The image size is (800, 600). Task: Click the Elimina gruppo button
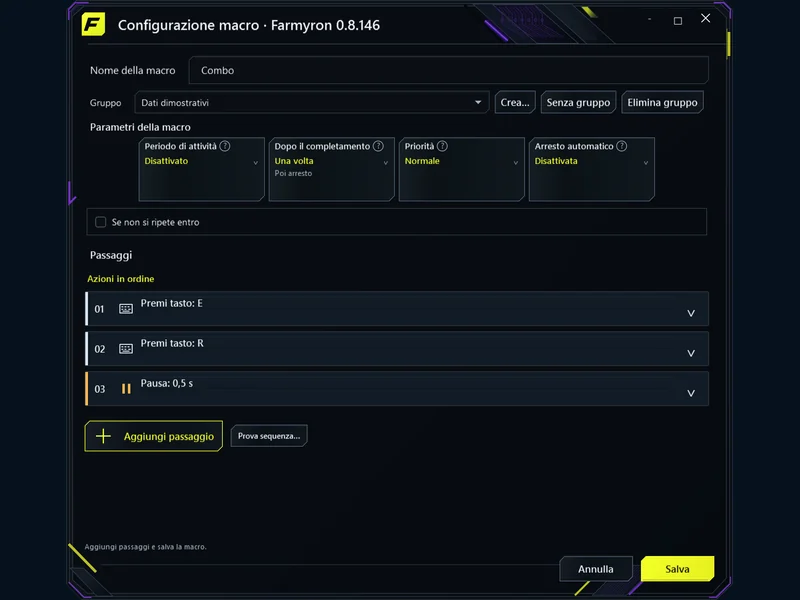(x=662, y=103)
